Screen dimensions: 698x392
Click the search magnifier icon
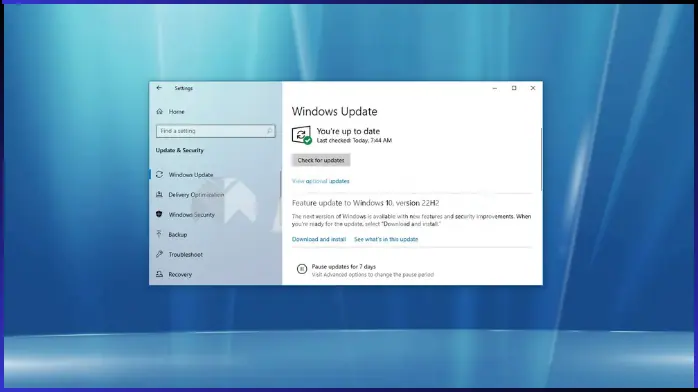[269, 131]
